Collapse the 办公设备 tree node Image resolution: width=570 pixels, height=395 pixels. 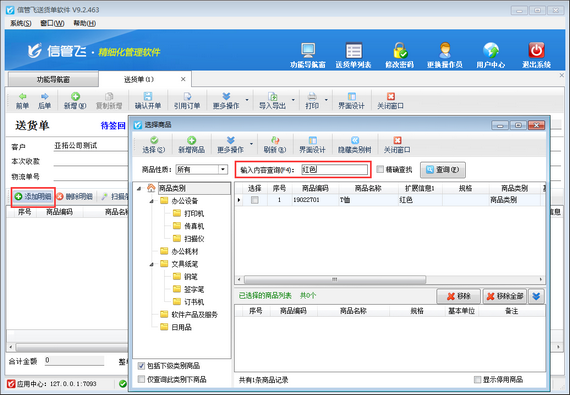click(x=152, y=201)
